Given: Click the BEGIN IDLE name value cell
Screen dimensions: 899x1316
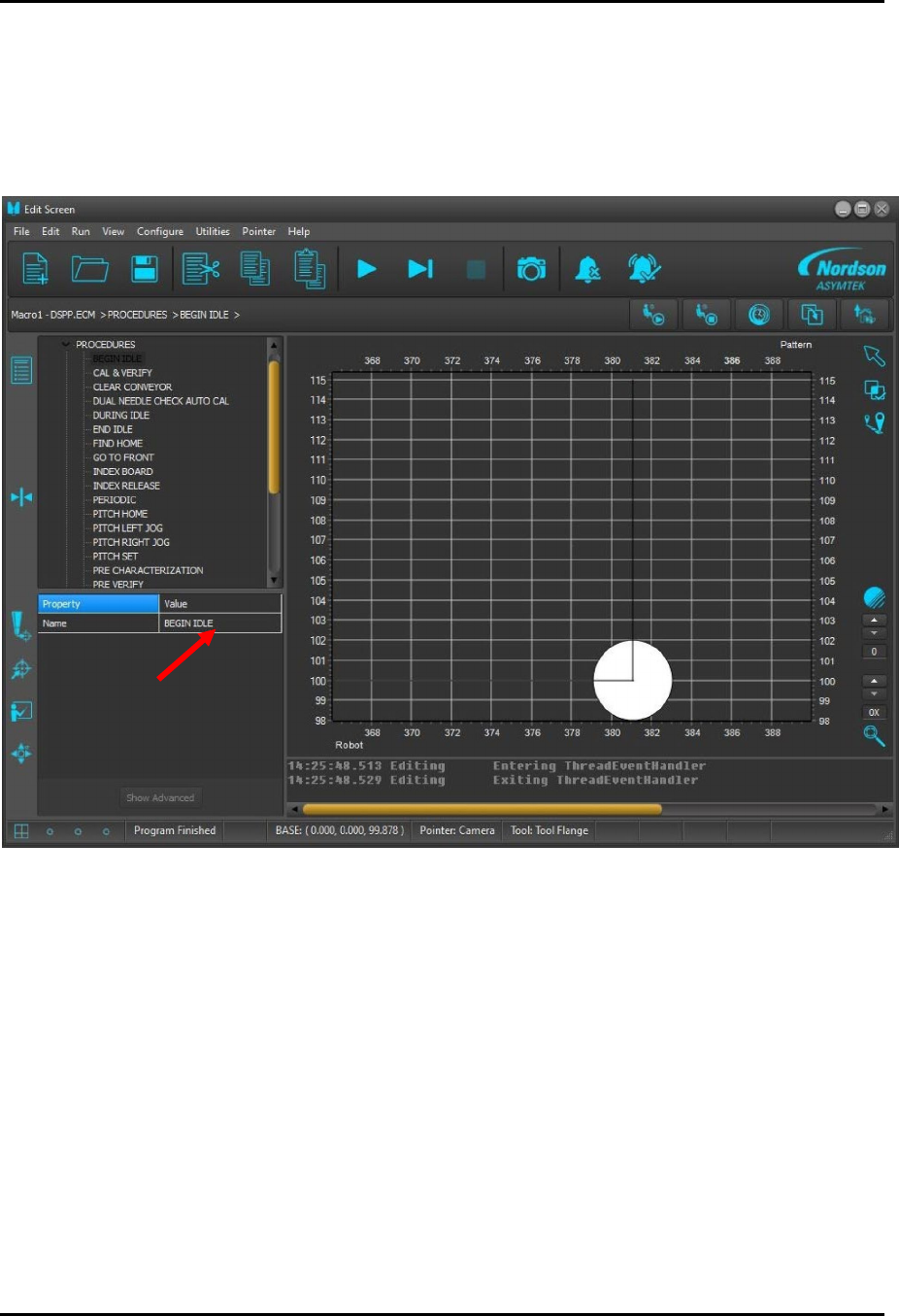Looking at the screenshot, I should coord(220,624).
